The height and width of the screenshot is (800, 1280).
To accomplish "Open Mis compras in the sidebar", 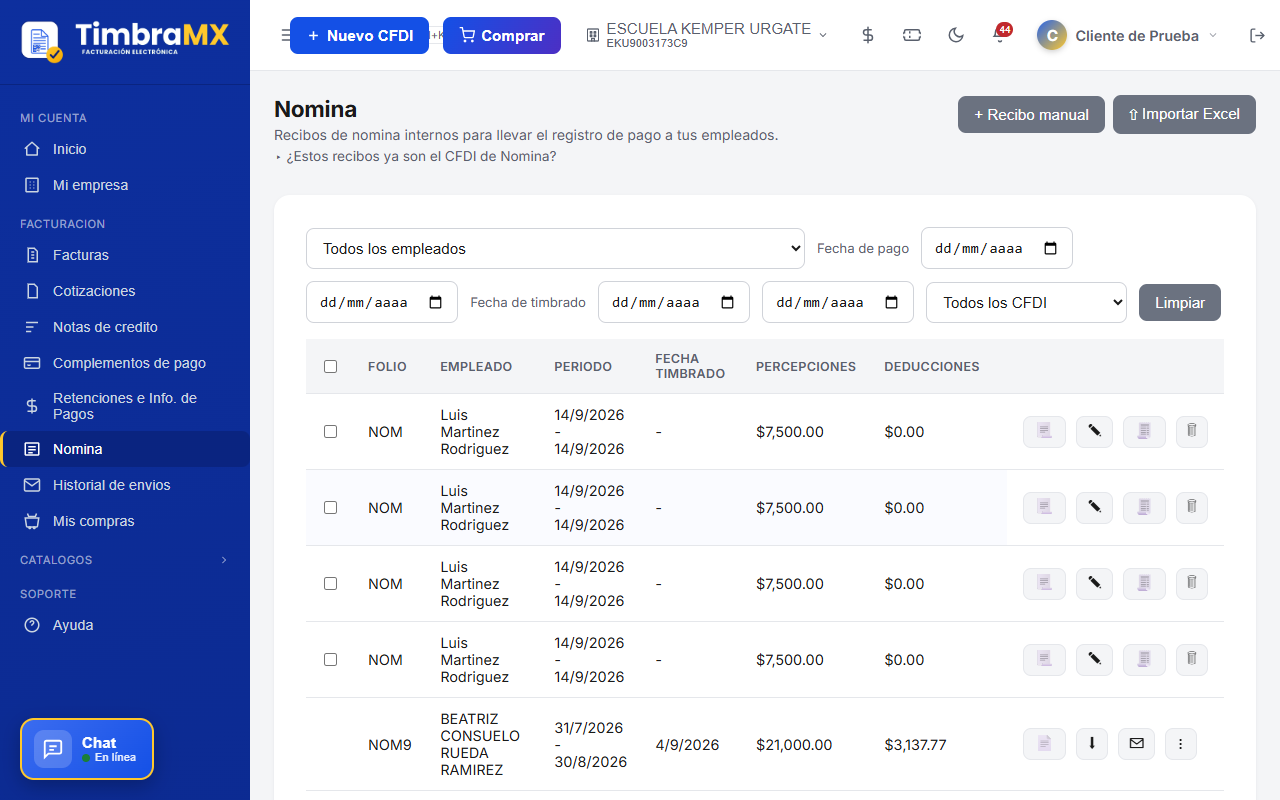I will pos(125,521).
